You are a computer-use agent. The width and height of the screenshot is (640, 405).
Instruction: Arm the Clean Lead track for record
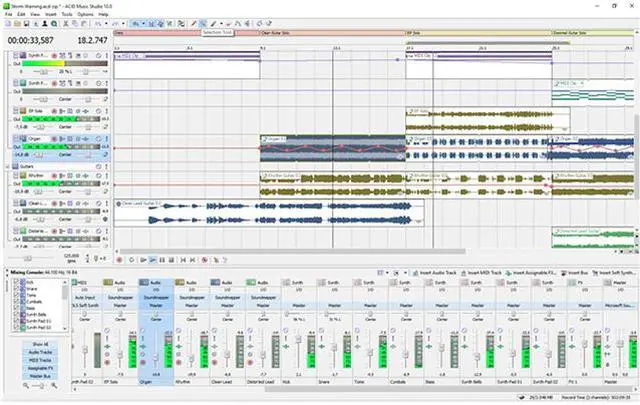[54, 203]
